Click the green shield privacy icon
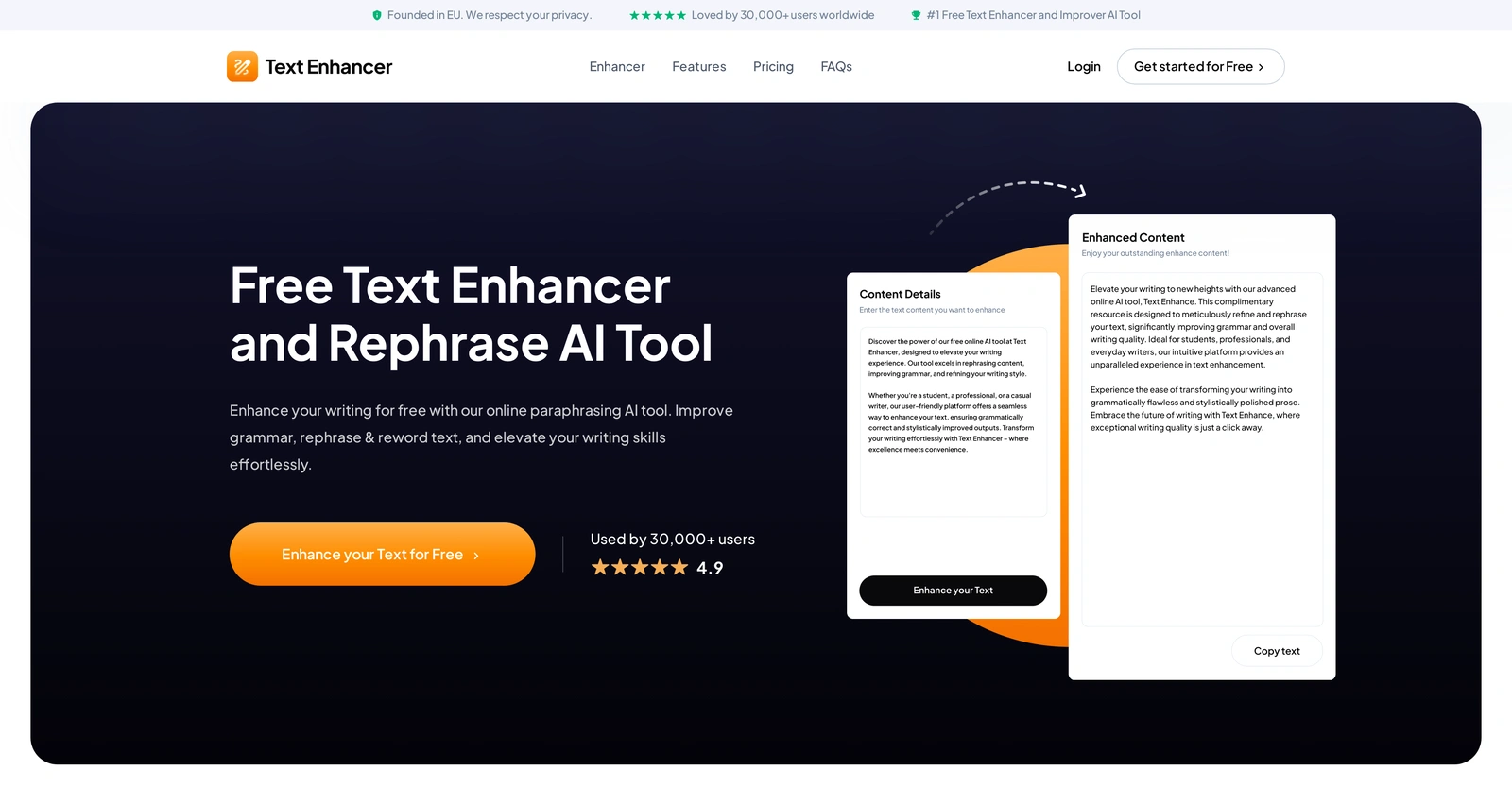The height and width of the screenshot is (788, 1512). pyautogui.click(x=377, y=15)
